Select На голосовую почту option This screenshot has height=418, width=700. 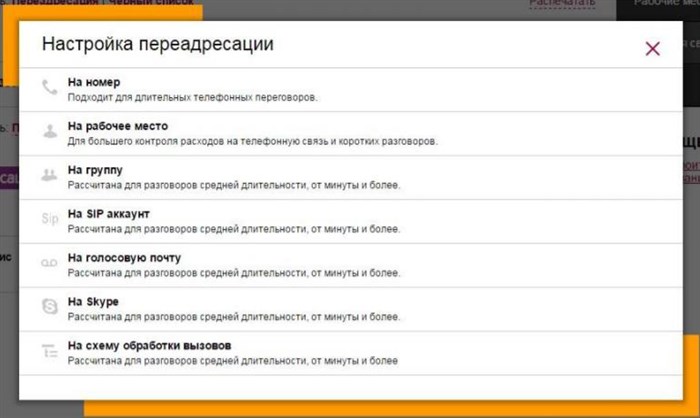[x=351, y=265]
